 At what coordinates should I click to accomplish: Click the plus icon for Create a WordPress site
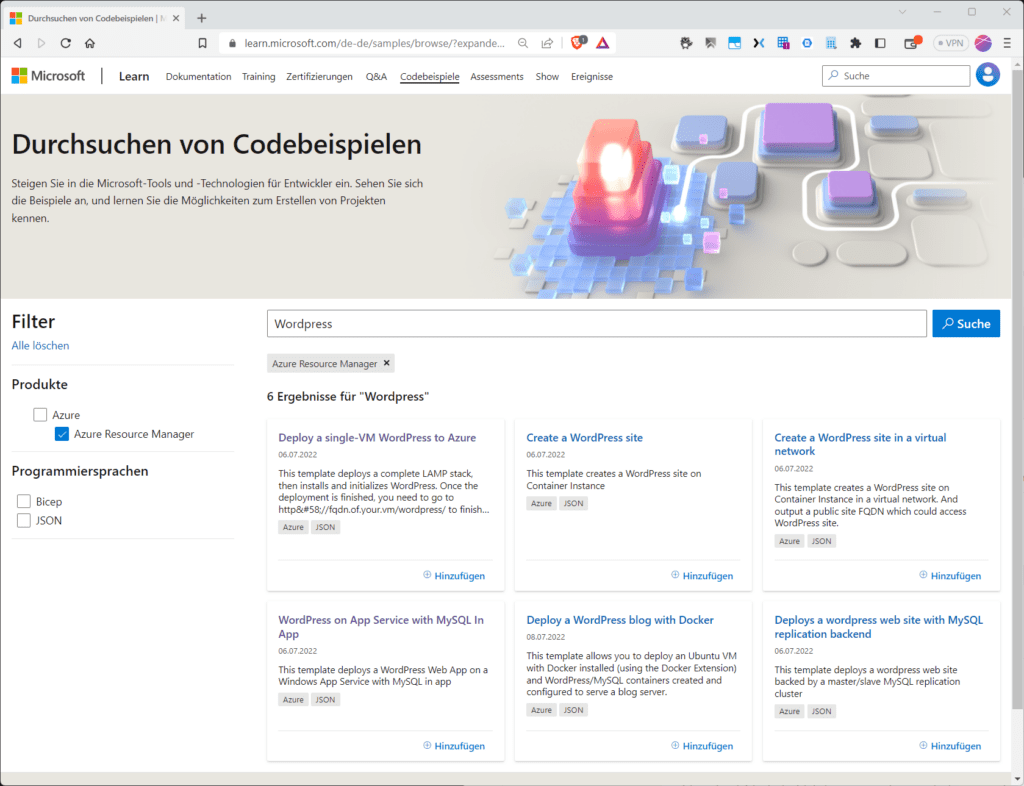(675, 574)
